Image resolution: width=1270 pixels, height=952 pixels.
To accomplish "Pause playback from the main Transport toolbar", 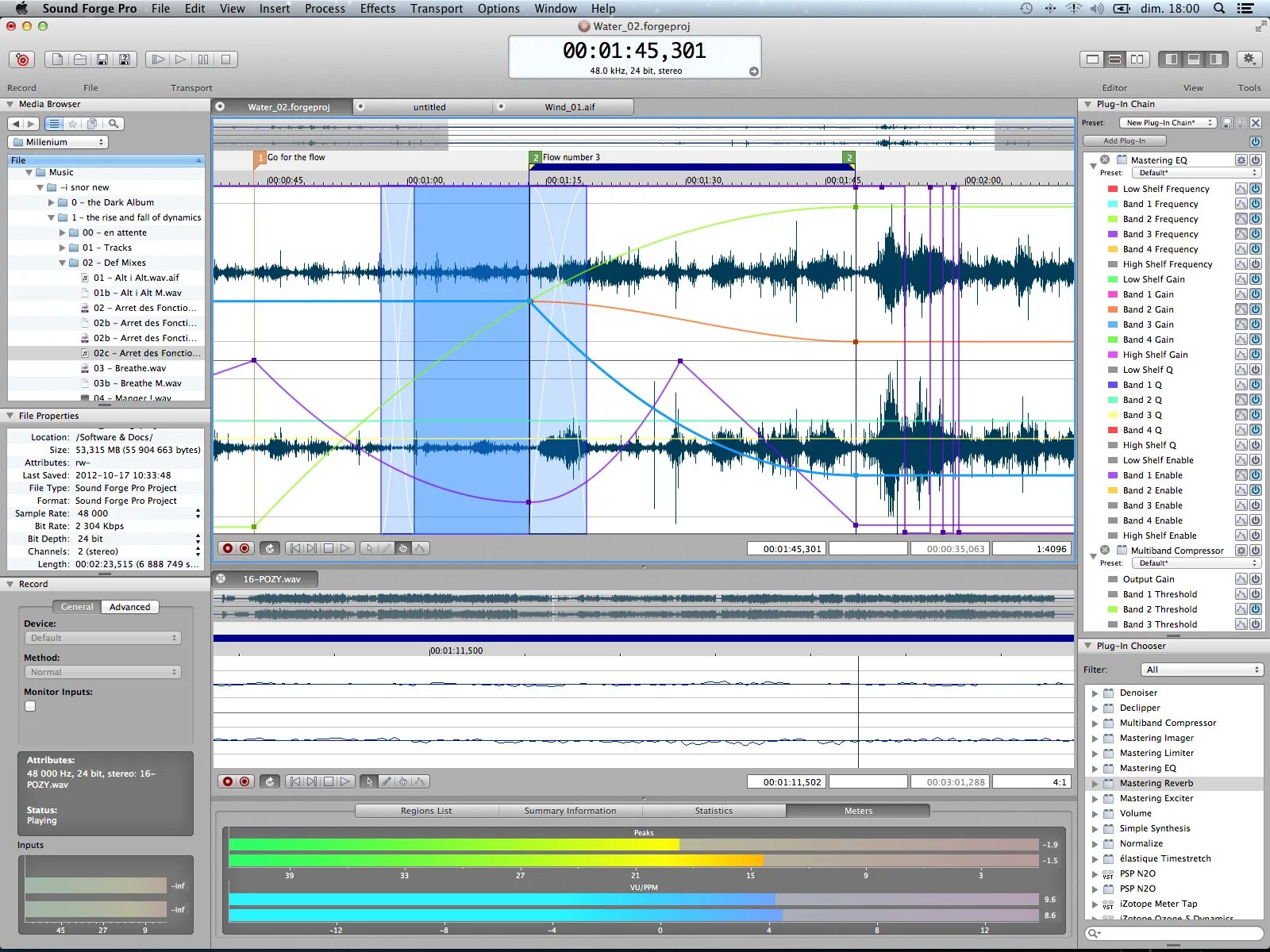I will click(203, 59).
